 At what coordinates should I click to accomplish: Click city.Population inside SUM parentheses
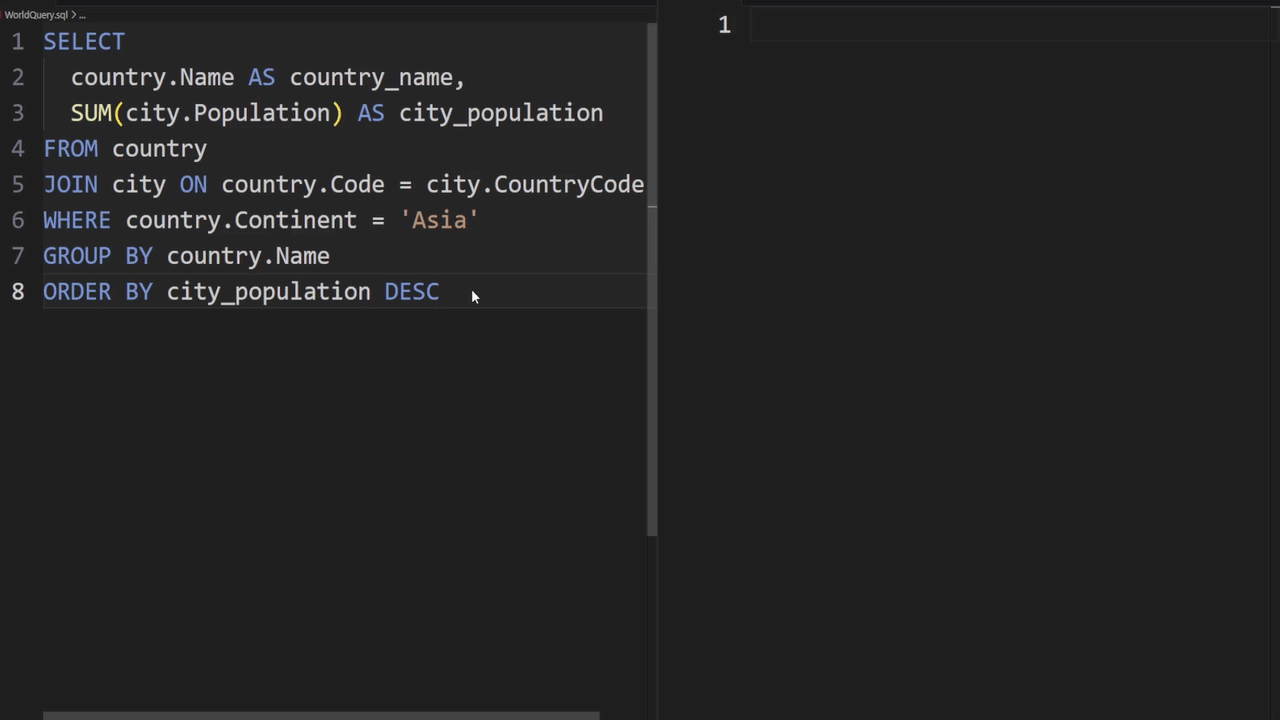227,113
